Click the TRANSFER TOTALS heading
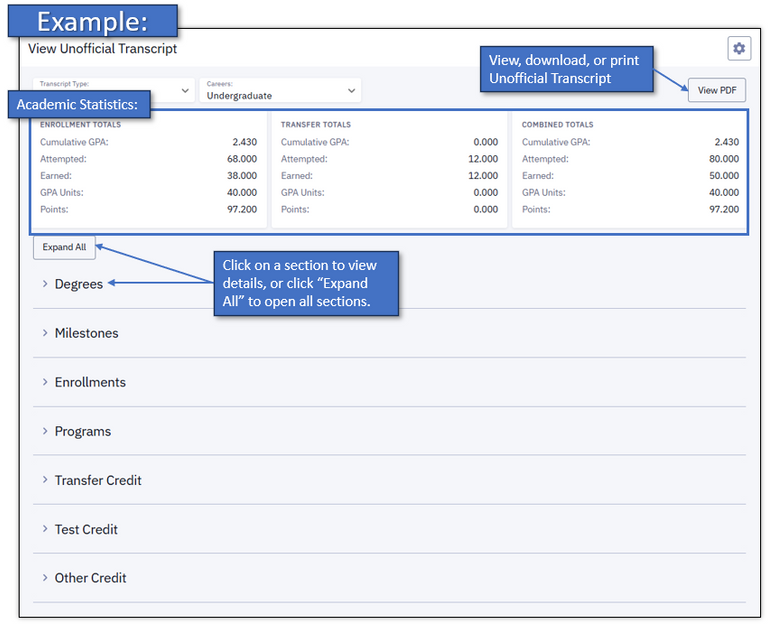The width and height of the screenshot is (768, 624). (x=316, y=125)
